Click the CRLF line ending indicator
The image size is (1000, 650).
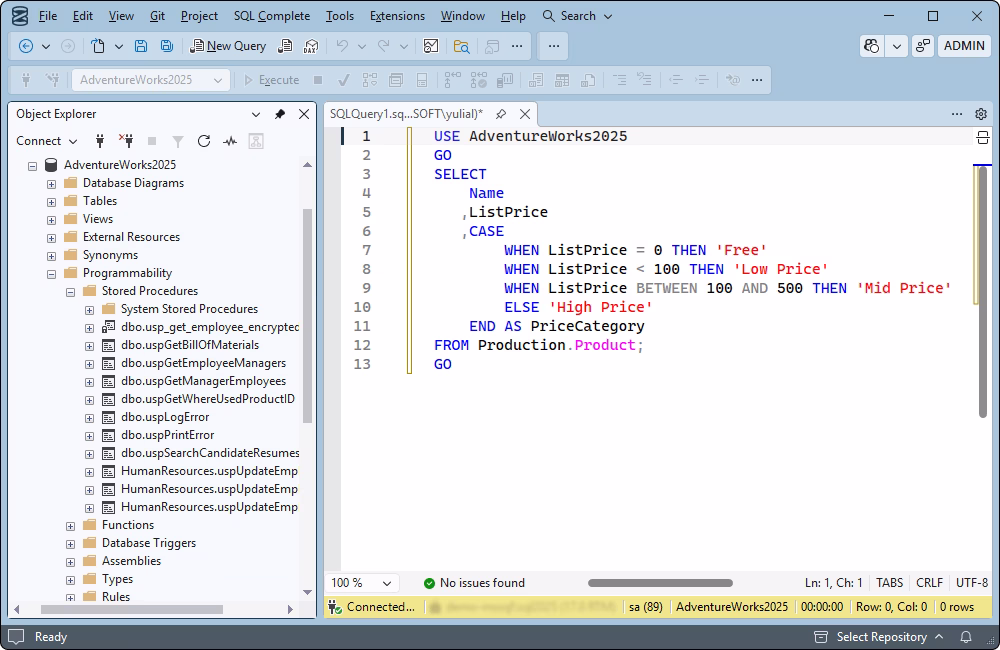pos(929,583)
